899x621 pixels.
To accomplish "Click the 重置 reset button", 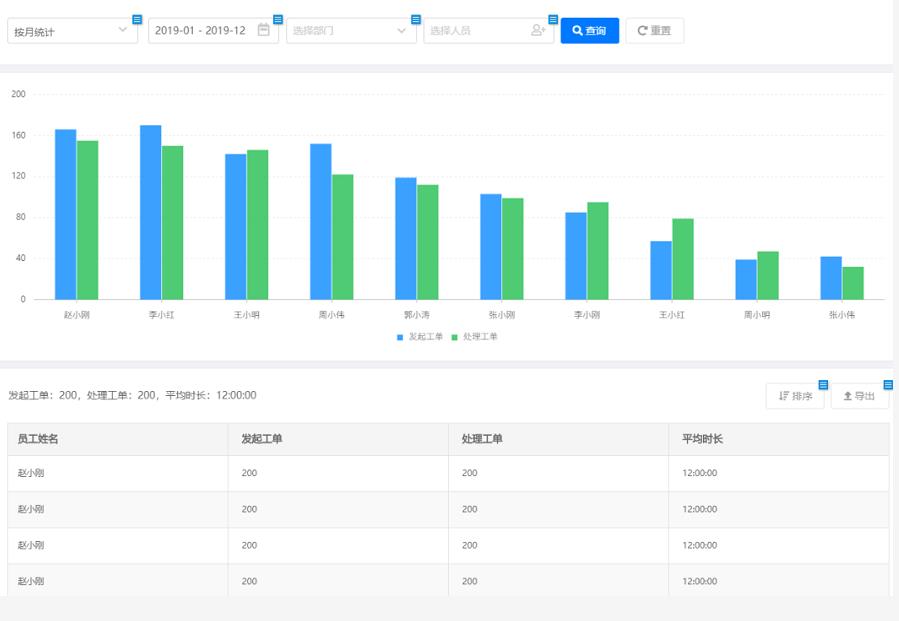I will coord(654,31).
